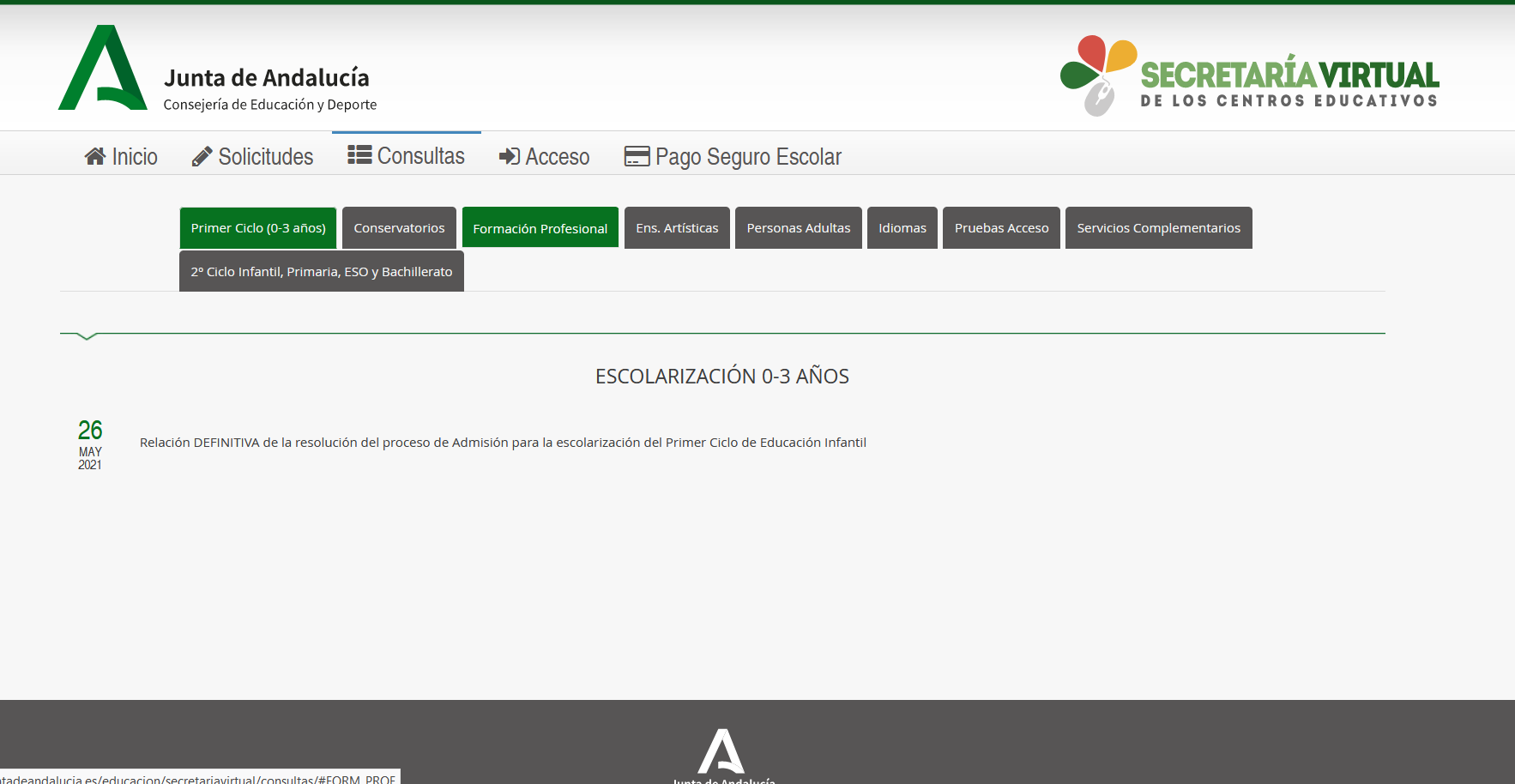
Task: Select 2º Ciclo Infantil, Primaria, ESO y Bachillerato
Action: click(322, 271)
